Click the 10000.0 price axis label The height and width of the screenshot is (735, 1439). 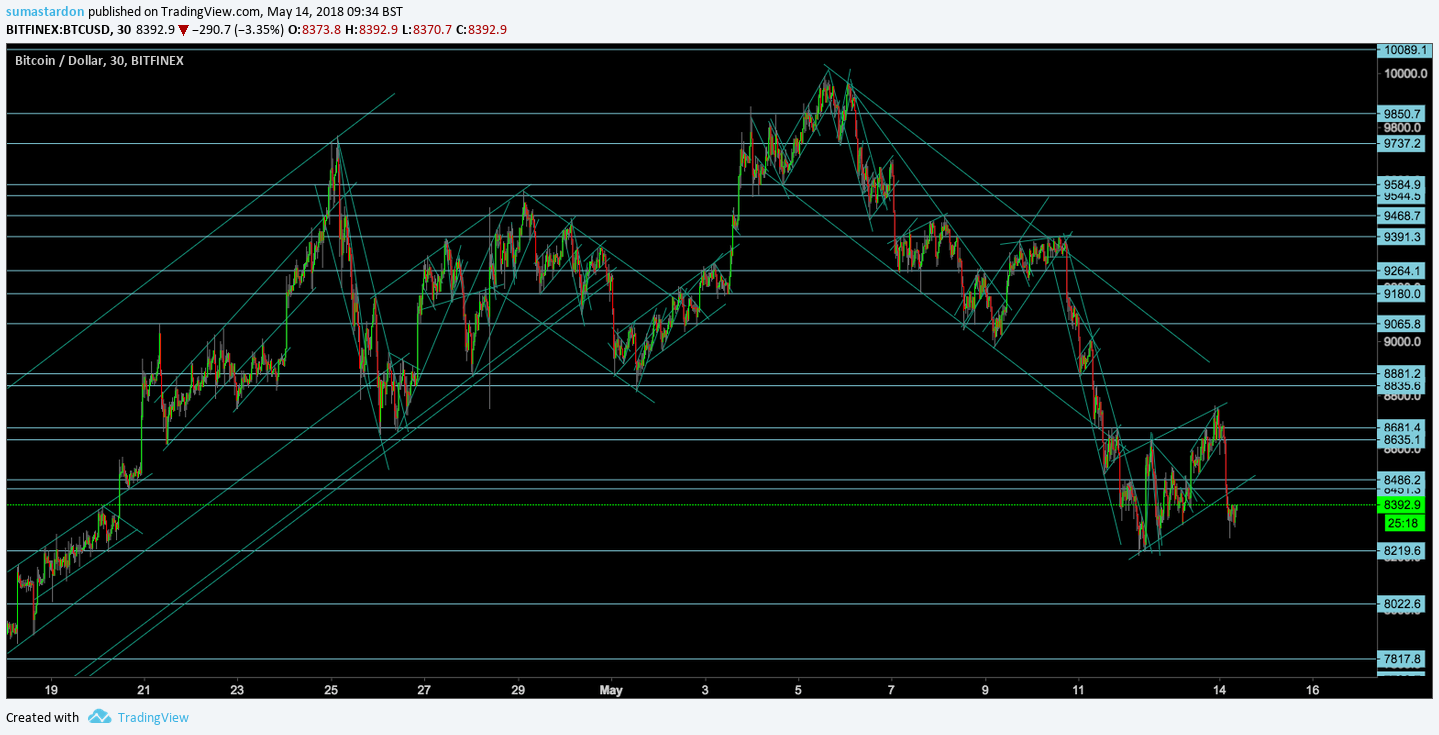1404,73
